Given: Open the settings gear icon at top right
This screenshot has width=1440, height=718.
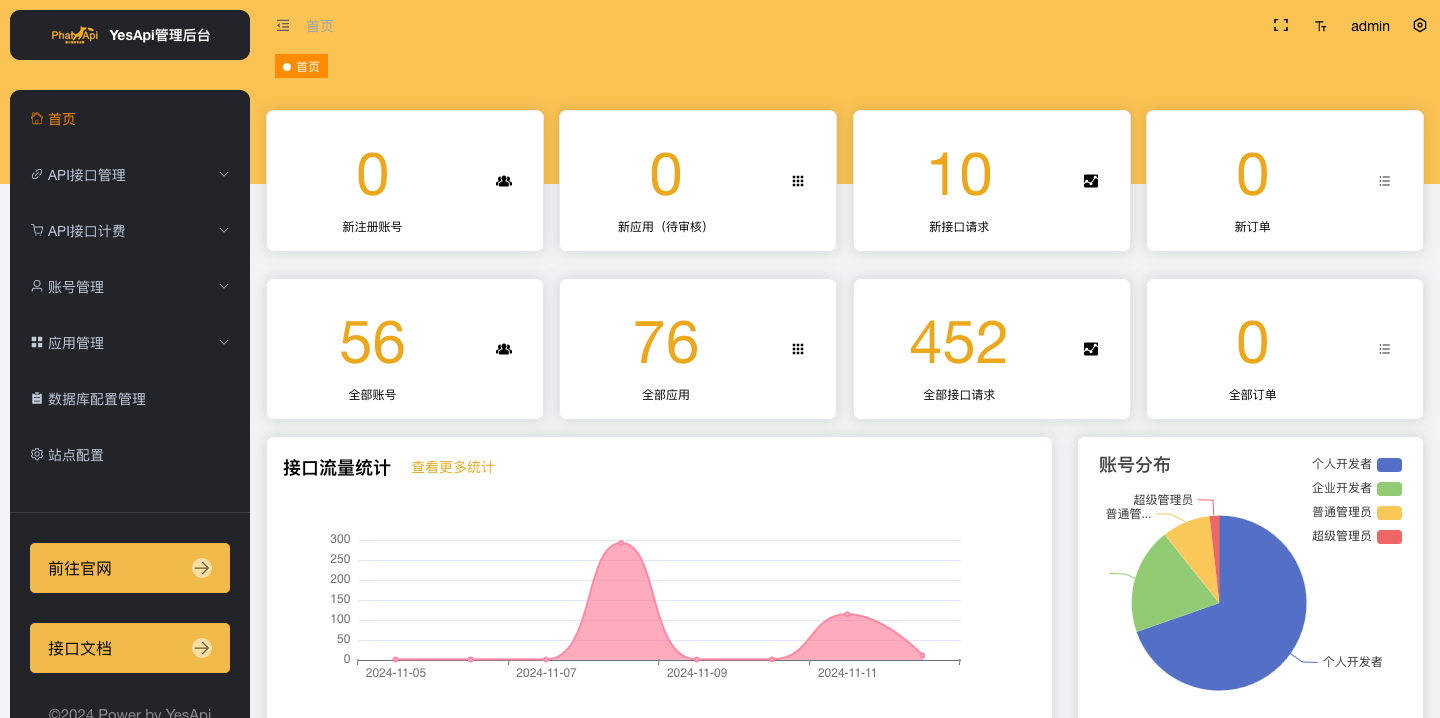Looking at the screenshot, I should pos(1419,25).
